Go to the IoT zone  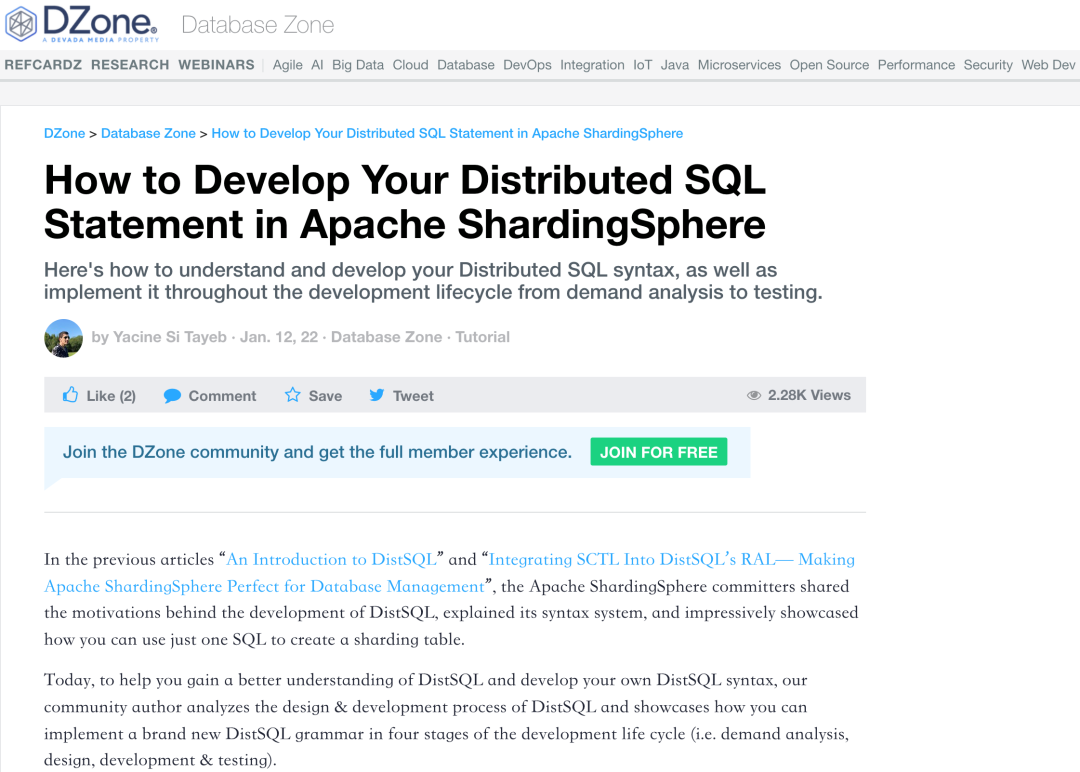point(643,65)
